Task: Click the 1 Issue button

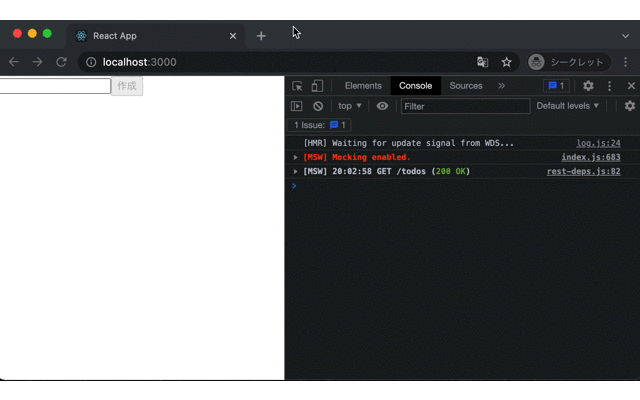Action: [319, 125]
